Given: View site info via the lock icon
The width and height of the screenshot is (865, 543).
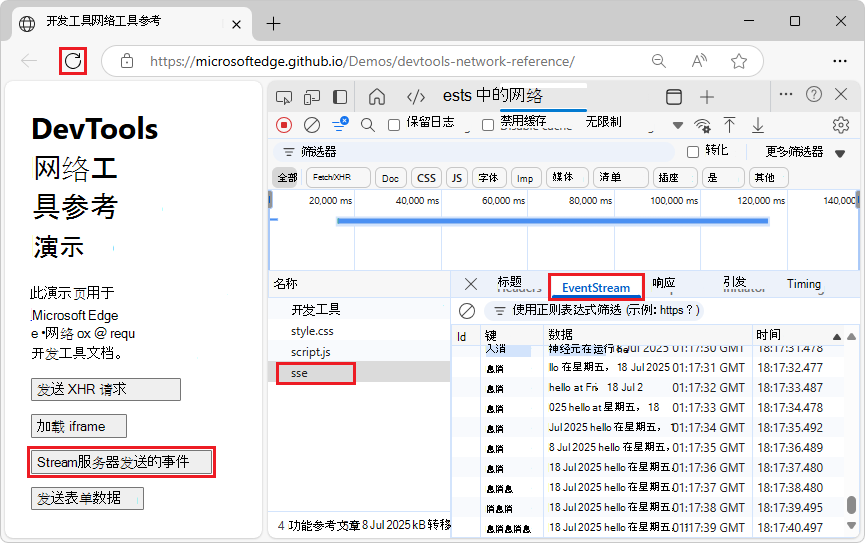Looking at the screenshot, I should tap(127, 61).
